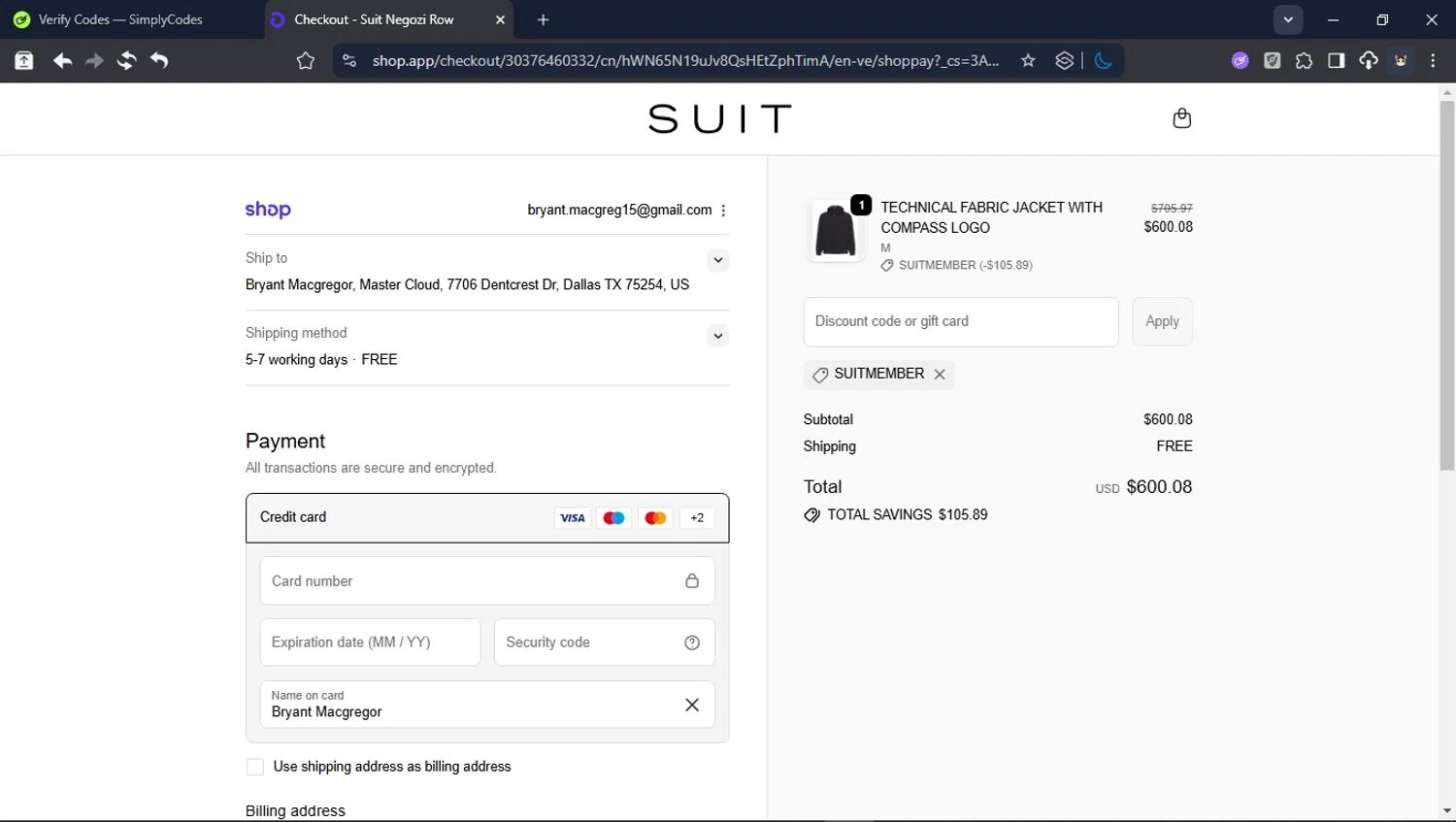Reload the checkout page
Screen dimensions: 1456x822
click(126, 61)
